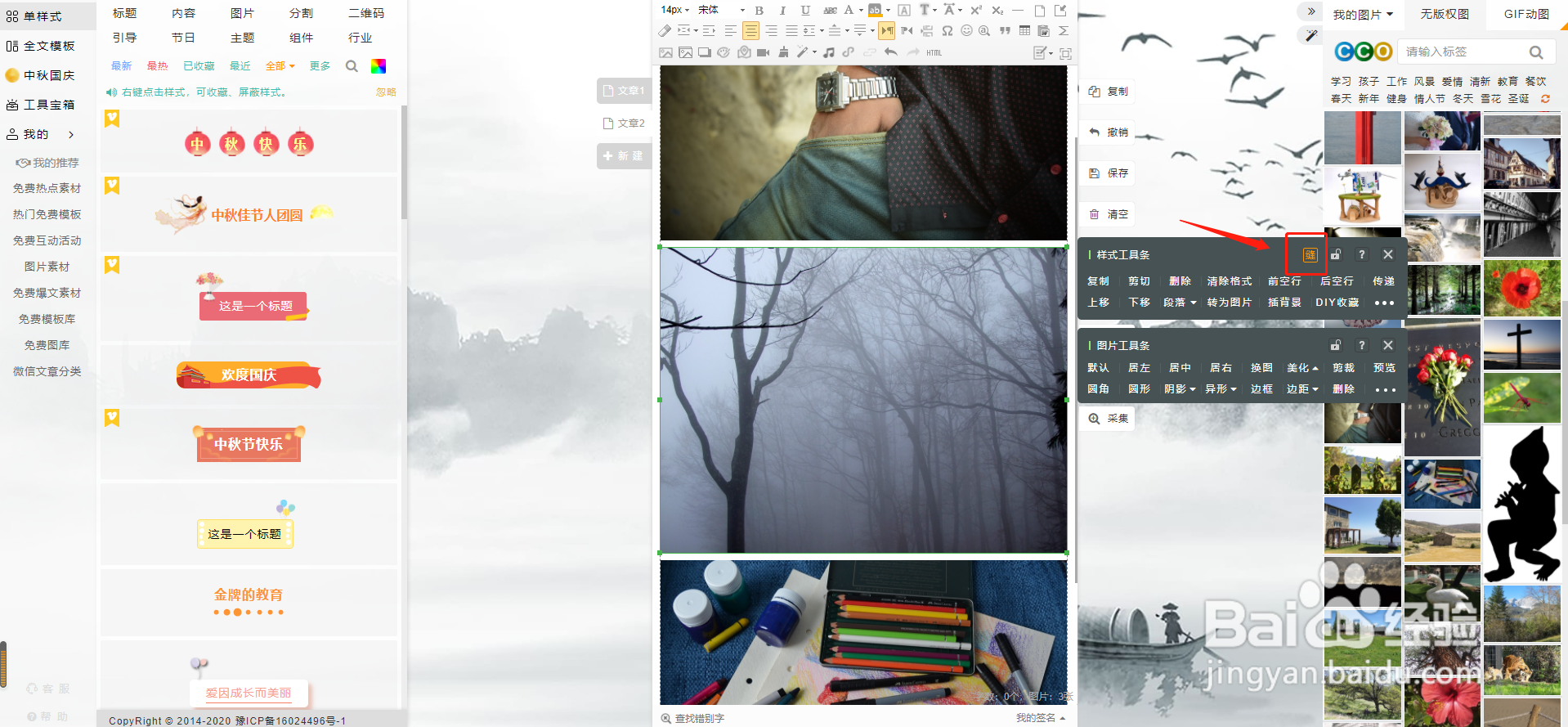Switch to the GIF动图 tab
This screenshot has width=1568, height=727.
[x=1526, y=14]
